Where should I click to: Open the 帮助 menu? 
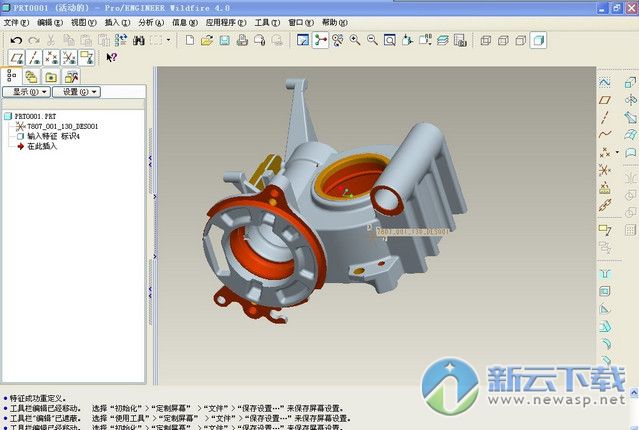click(335, 22)
